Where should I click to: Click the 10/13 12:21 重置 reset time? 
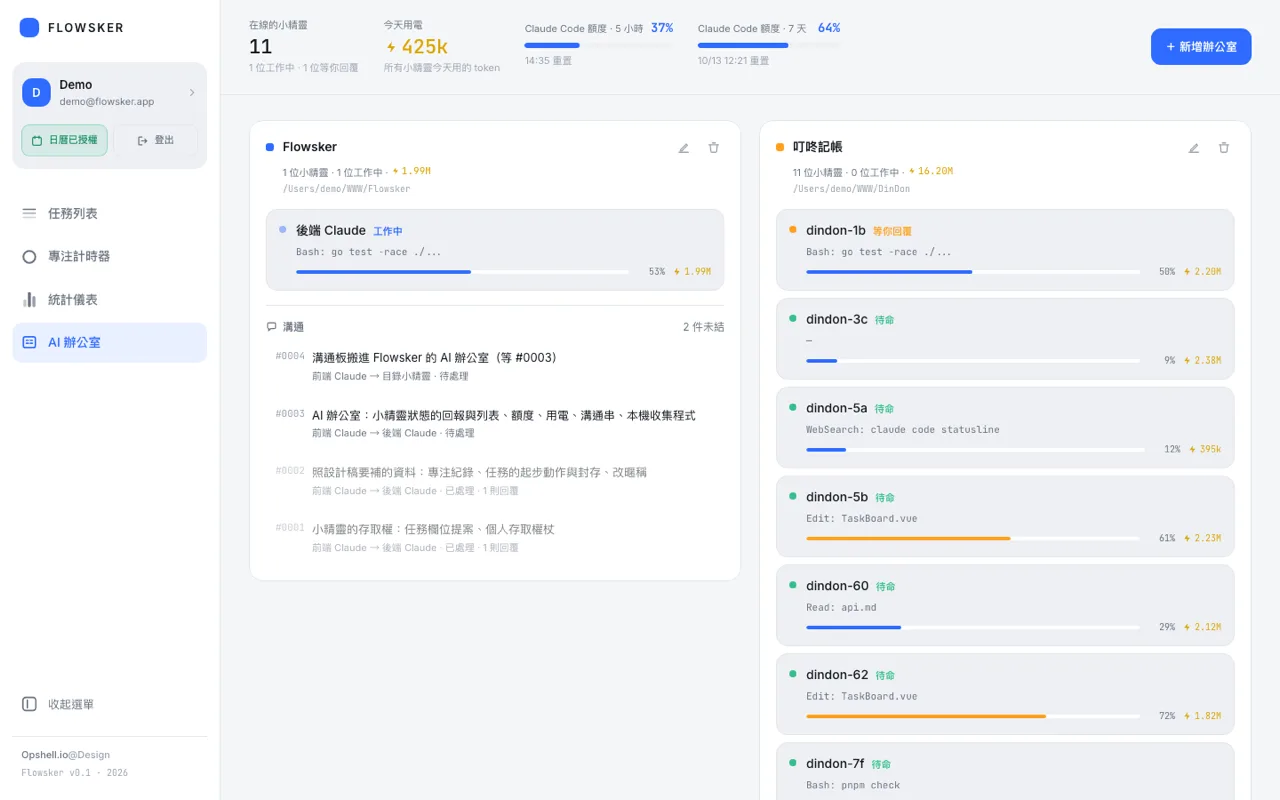click(734, 61)
